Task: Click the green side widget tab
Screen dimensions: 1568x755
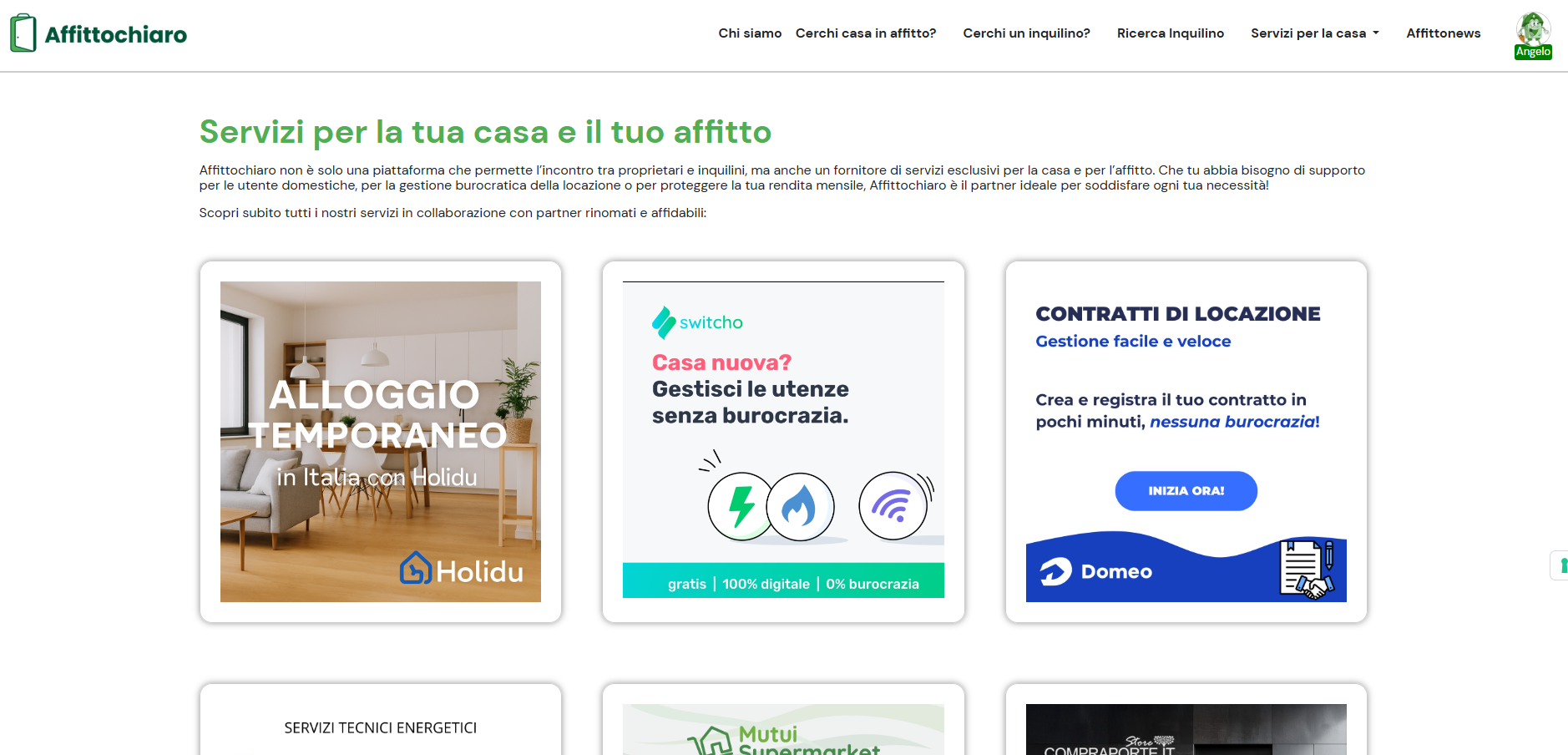Action: click(x=1560, y=565)
